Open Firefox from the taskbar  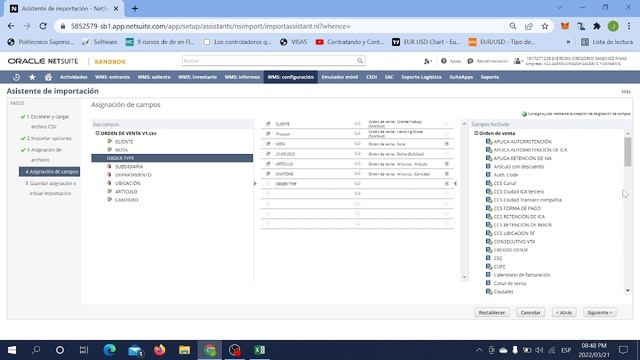click(x=160, y=350)
